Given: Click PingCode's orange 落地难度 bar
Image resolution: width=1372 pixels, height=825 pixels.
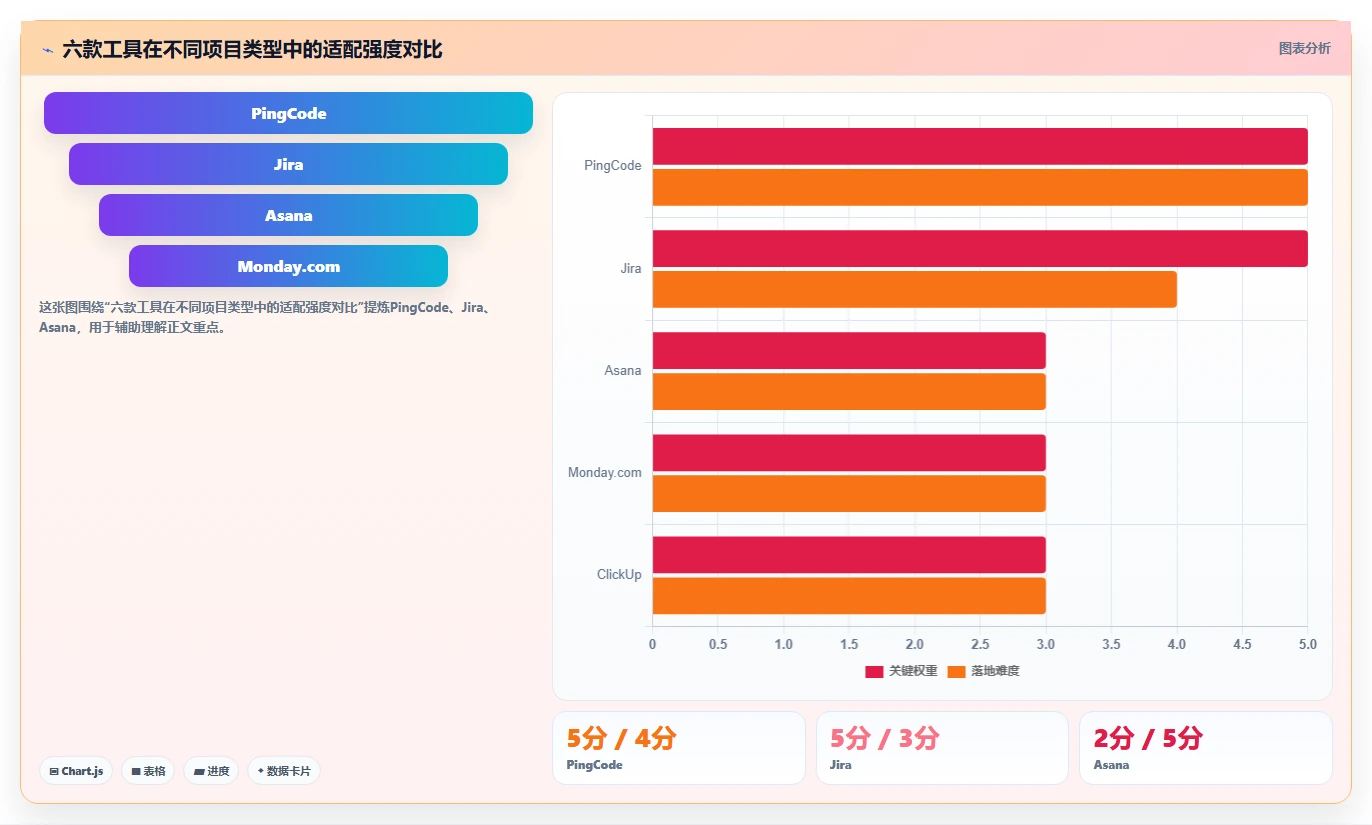Looking at the screenshot, I should point(980,187).
